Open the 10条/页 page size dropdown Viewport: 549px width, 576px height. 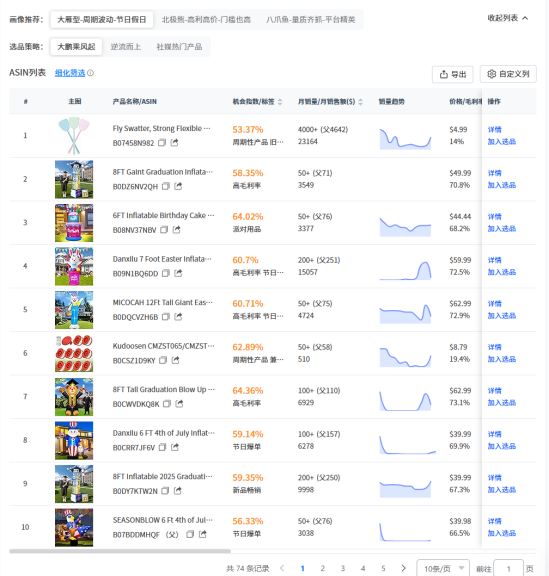[x=443, y=569]
